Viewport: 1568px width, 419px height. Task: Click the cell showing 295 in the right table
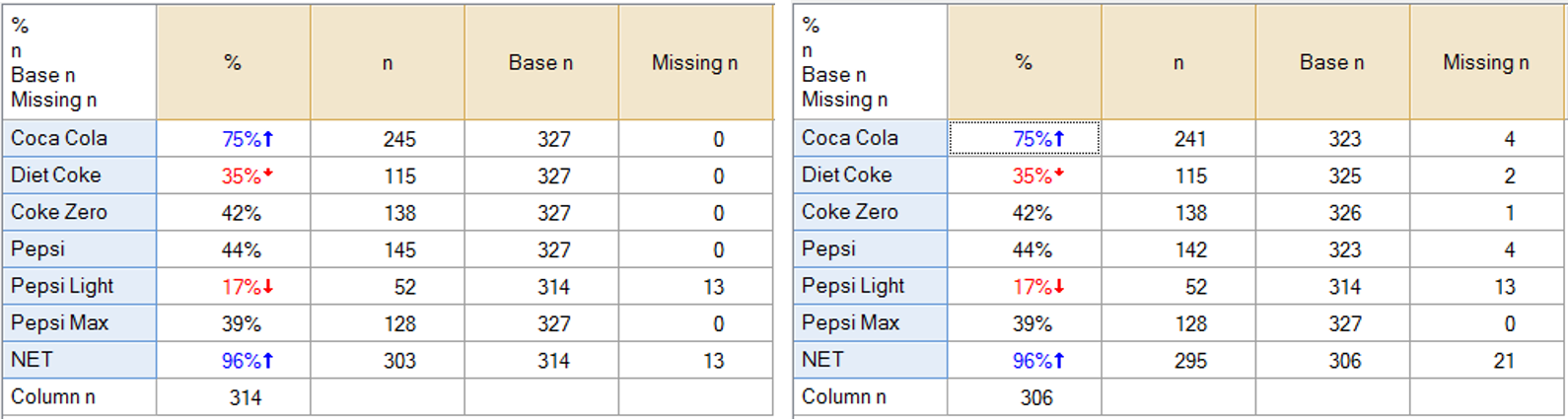[x=1190, y=361]
